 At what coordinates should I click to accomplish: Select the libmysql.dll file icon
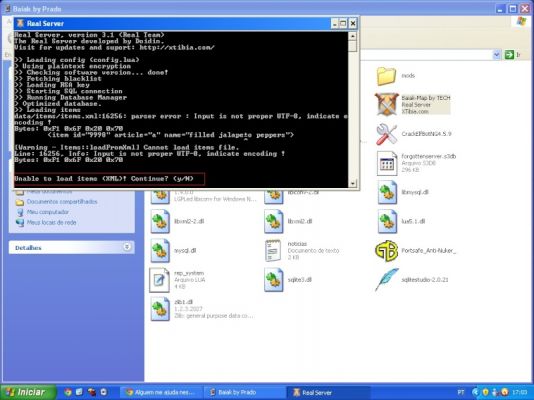coord(387,192)
